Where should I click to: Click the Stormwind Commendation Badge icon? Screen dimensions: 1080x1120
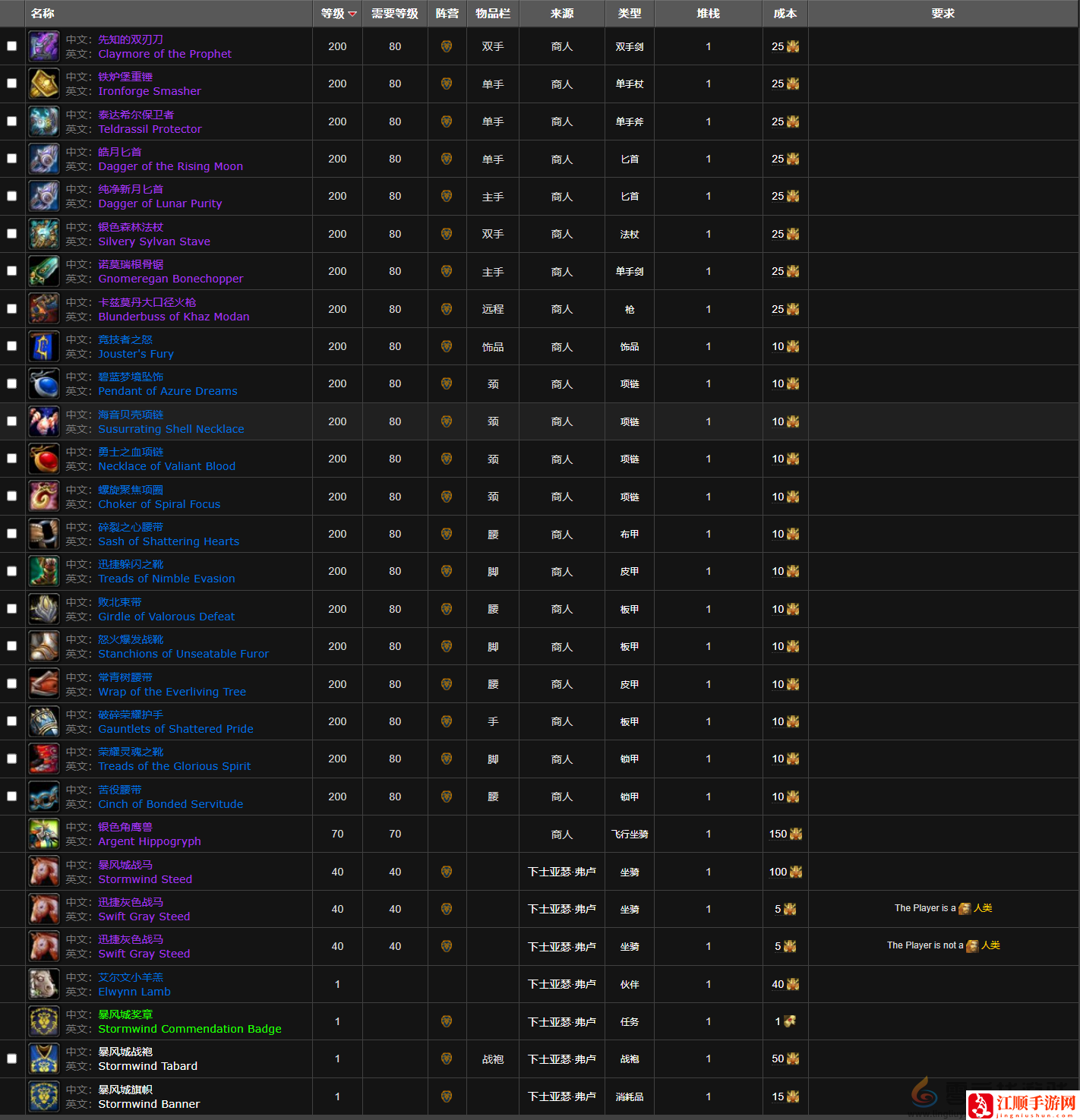point(44,1021)
